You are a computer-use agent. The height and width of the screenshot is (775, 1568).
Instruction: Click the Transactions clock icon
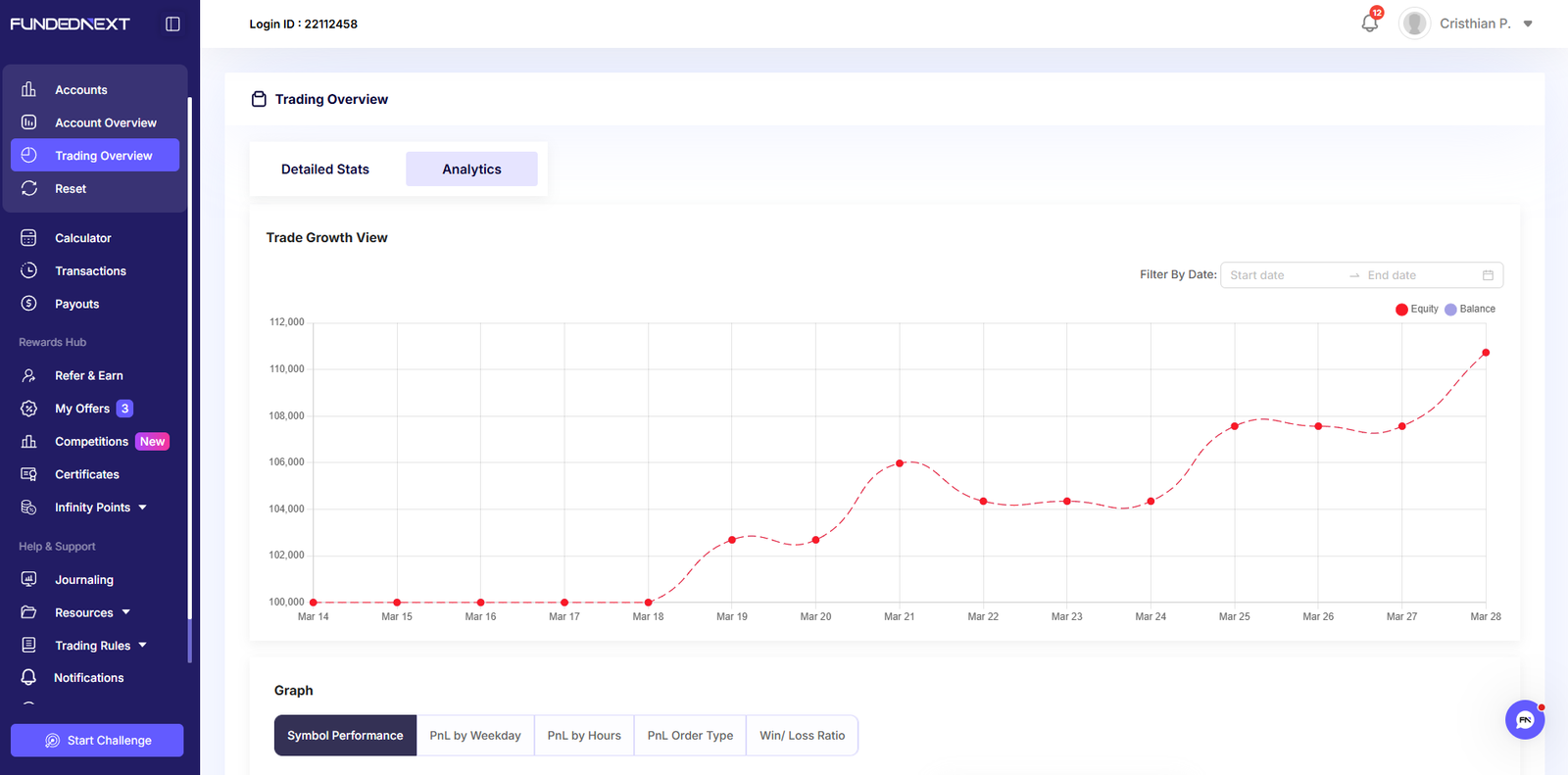coord(28,270)
